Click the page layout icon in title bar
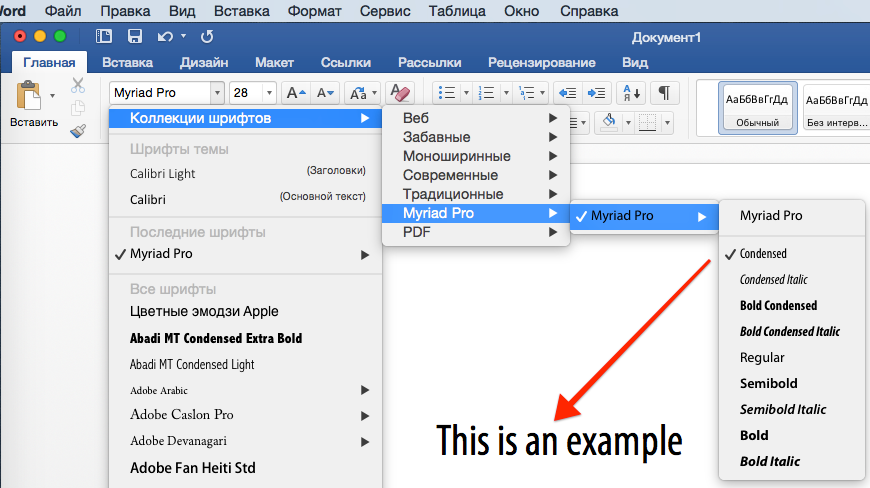The height and width of the screenshot is (488, 870). [x=104, y=37]
